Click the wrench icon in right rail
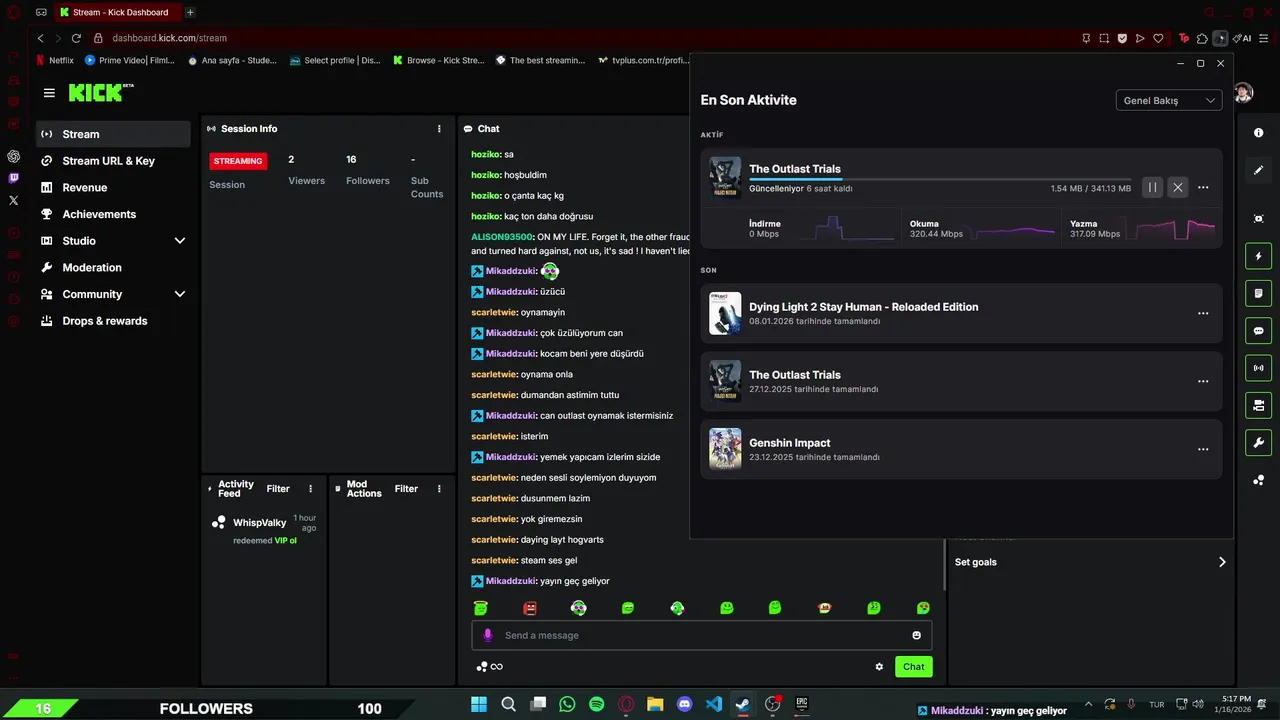This screenshot has width=1280, height=720. pyautogui.click(x=1258, y=443)
